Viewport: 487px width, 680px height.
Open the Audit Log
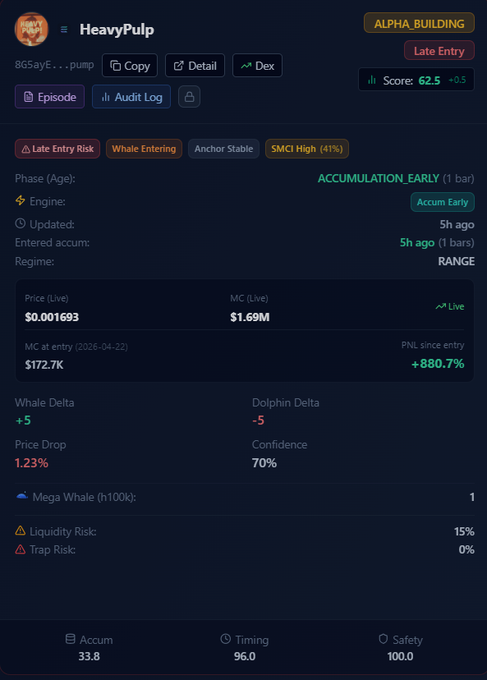tap(131, 97)
